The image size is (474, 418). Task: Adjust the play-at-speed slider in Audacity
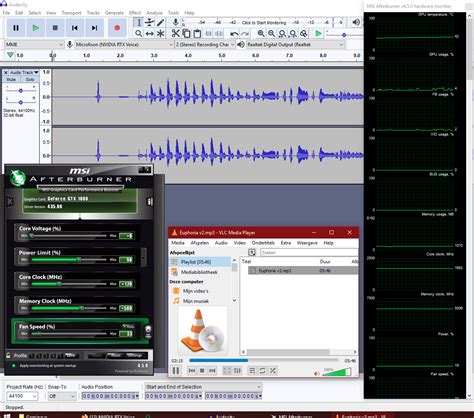[344, 35]
